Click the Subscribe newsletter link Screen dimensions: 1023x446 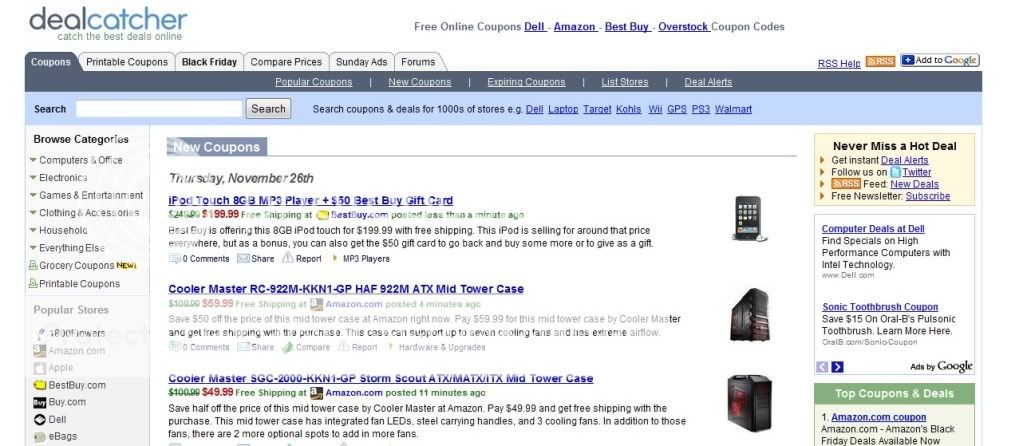[928, 196]
